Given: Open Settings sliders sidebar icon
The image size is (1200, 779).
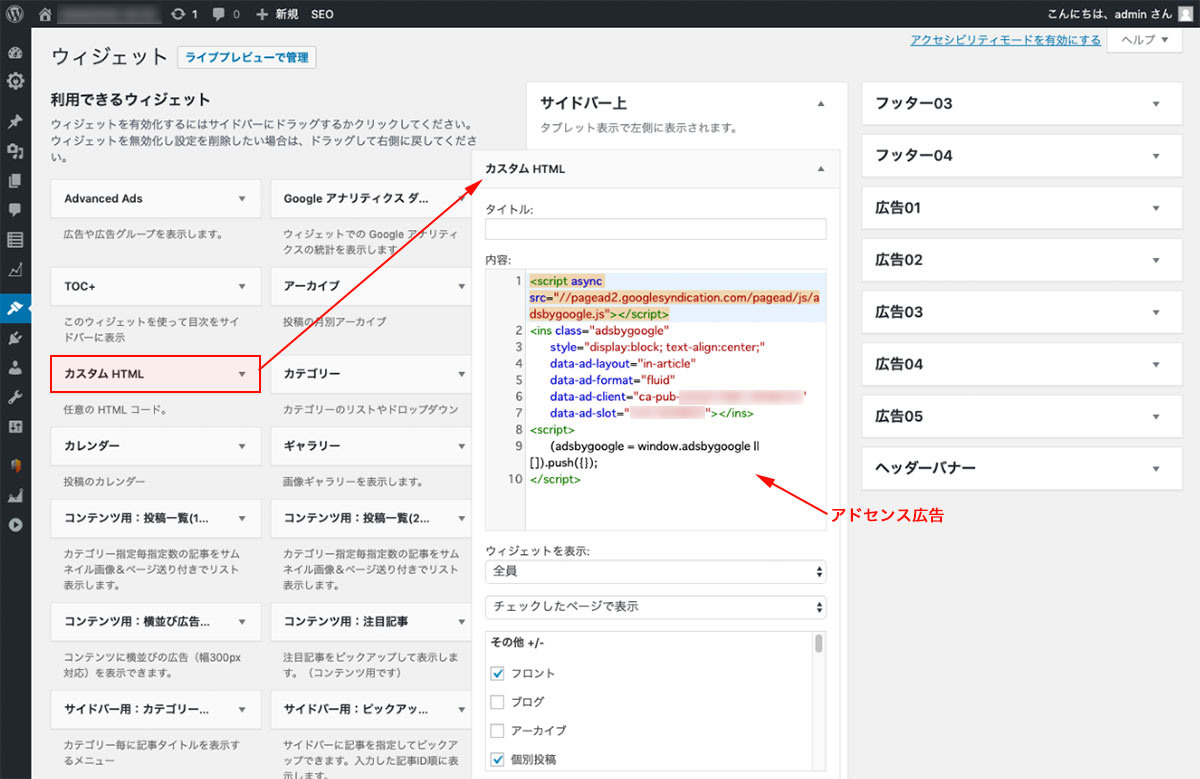Looking at the screenshot, I should (x=15, y=426).
